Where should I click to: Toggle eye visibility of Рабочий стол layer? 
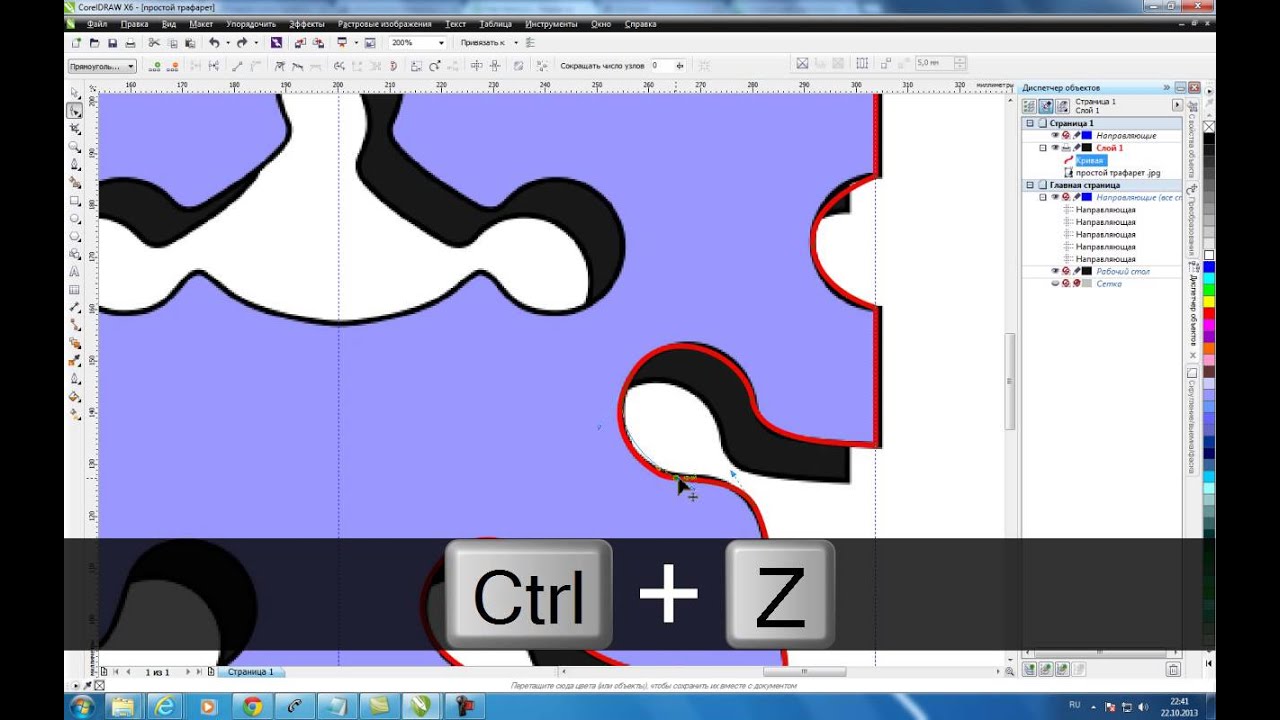1055,271
